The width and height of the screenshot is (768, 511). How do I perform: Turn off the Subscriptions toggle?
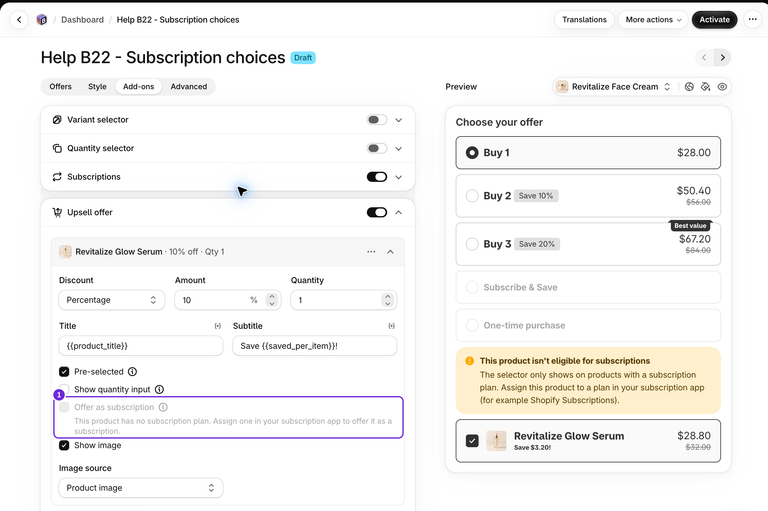point(377,177)
